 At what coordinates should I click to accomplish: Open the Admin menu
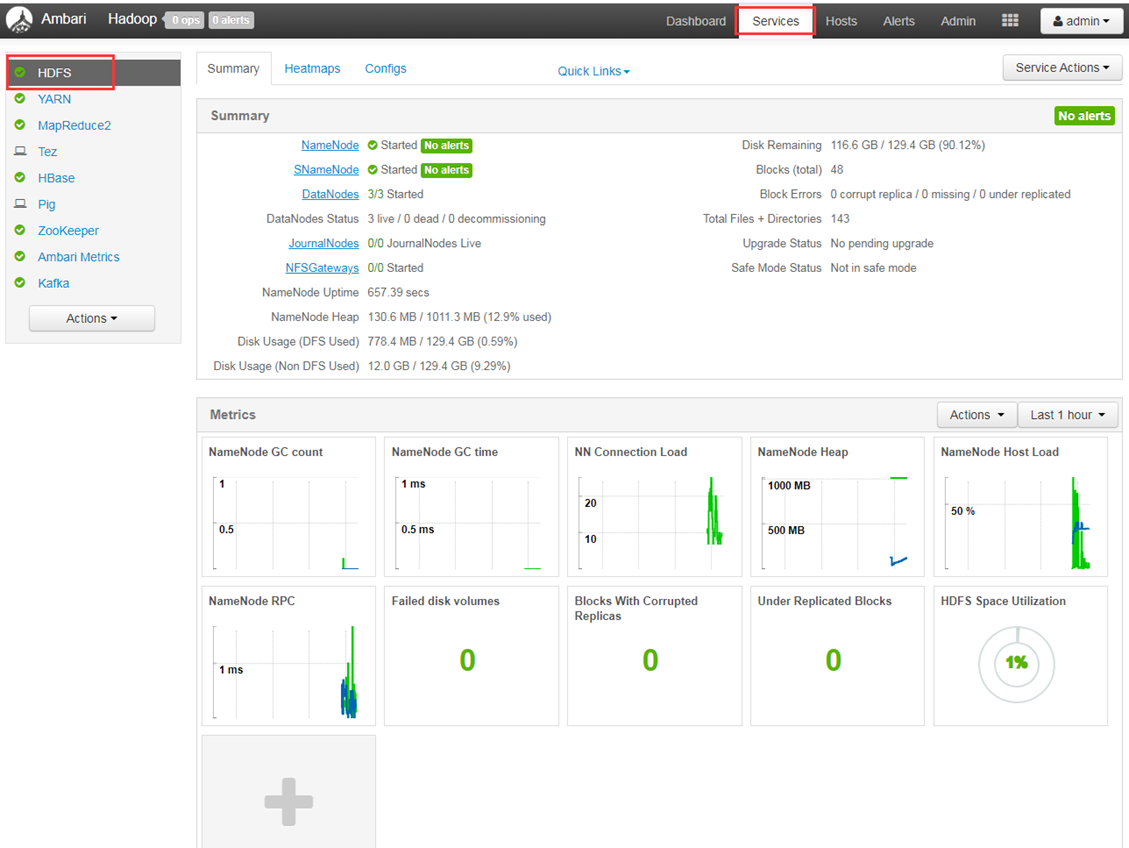coord(958,21)
